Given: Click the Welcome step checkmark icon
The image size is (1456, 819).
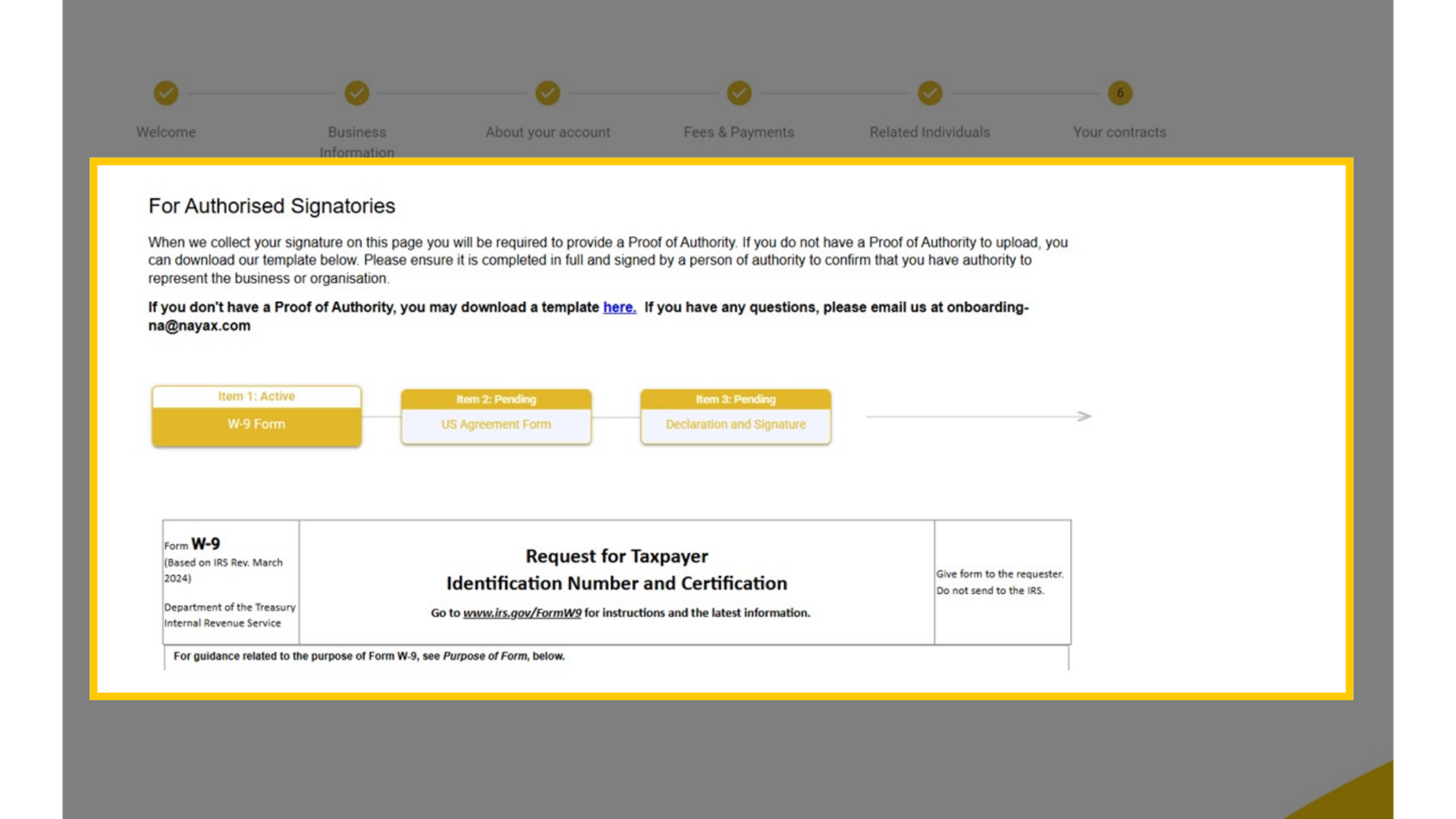Looking at the screenshot, I should click(166, 93).
